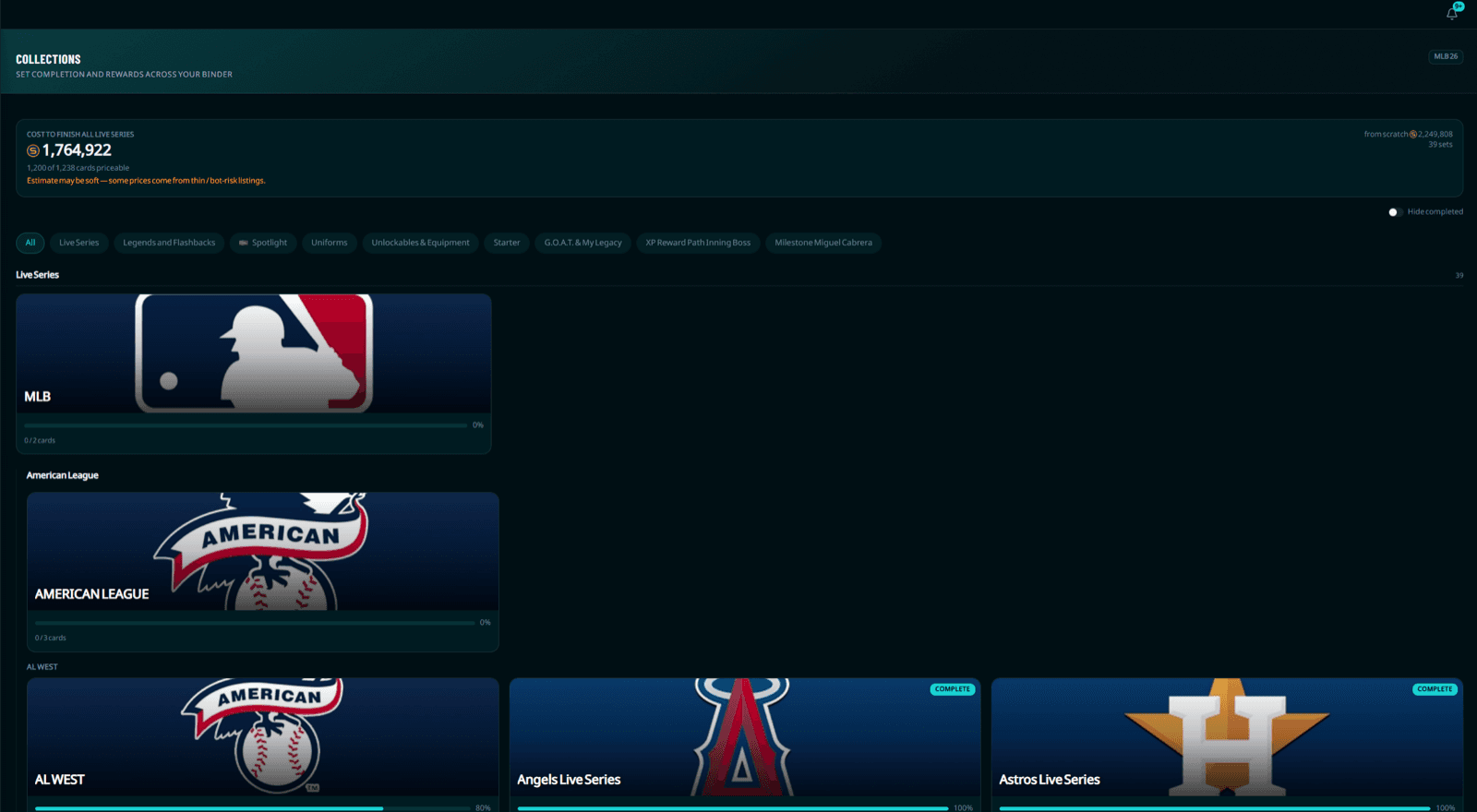Viewport: 1477px width, 812px height.
Task: Select the All filter tab
Action: [30, 243]
